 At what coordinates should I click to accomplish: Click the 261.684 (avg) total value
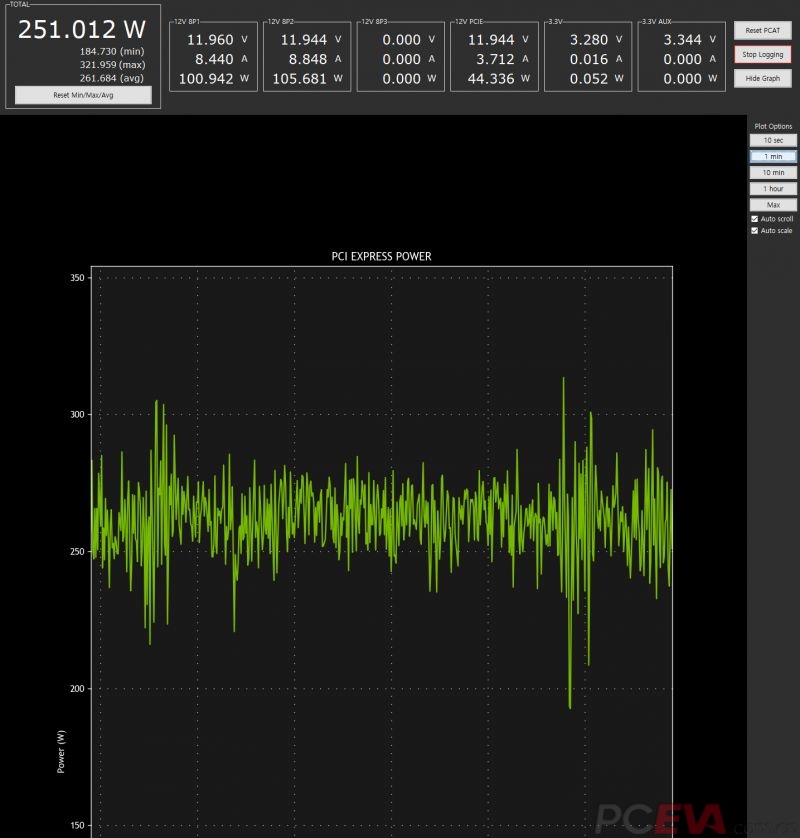click(112, 78)
